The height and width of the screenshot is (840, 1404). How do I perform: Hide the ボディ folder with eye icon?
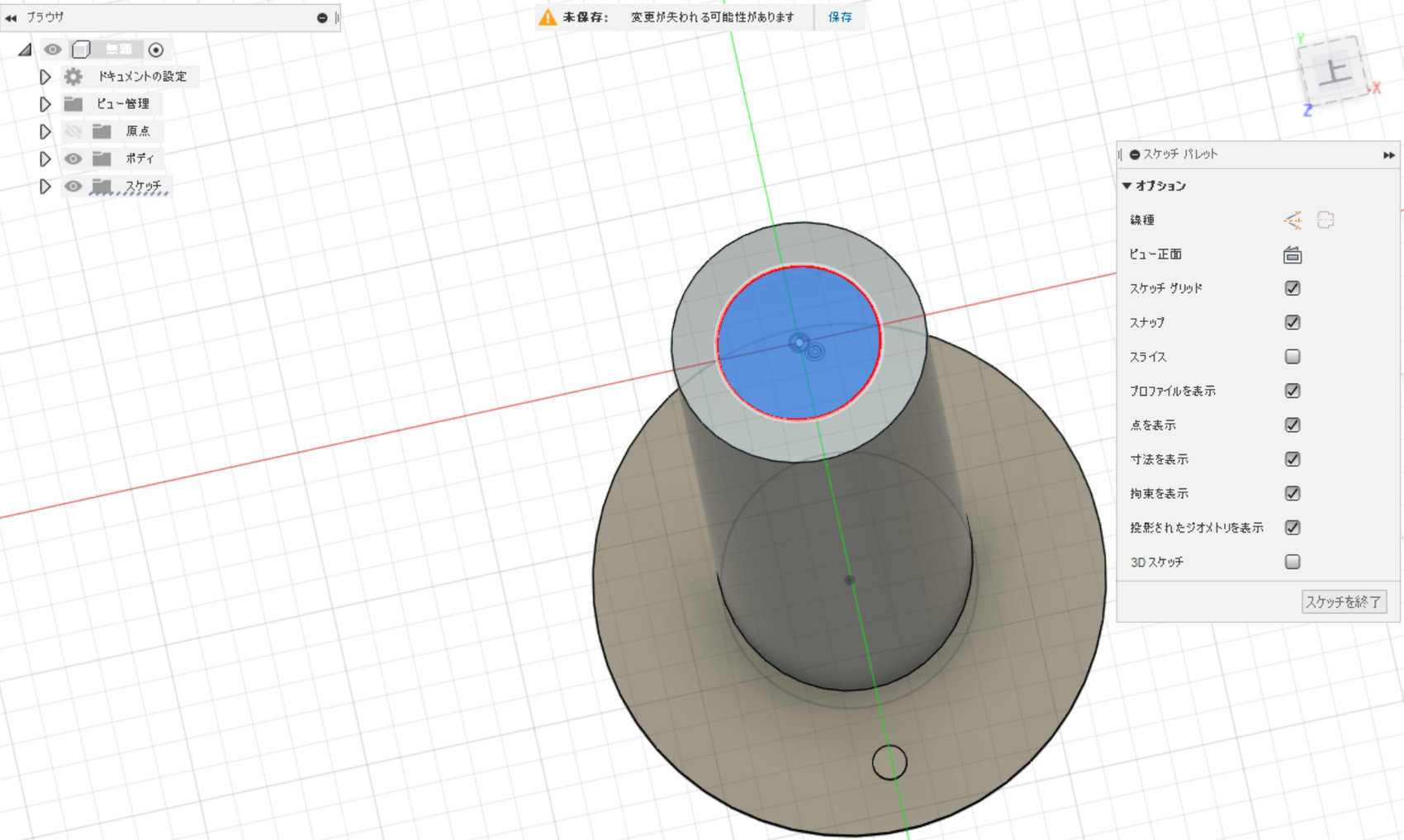(x=74, y=159)
